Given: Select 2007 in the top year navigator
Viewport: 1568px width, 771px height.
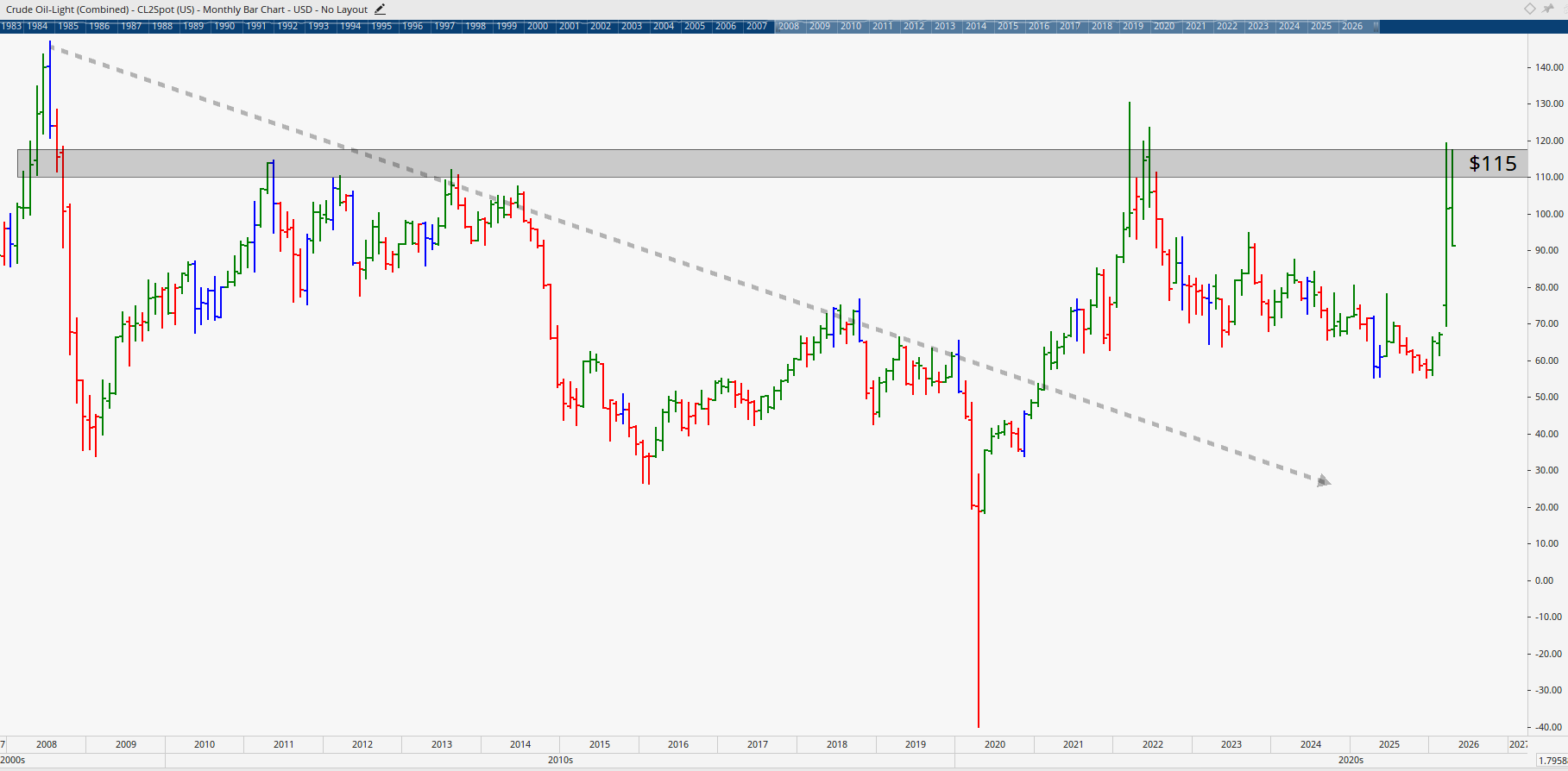Looking at the screenshot, I should click(x=757, y=27).
